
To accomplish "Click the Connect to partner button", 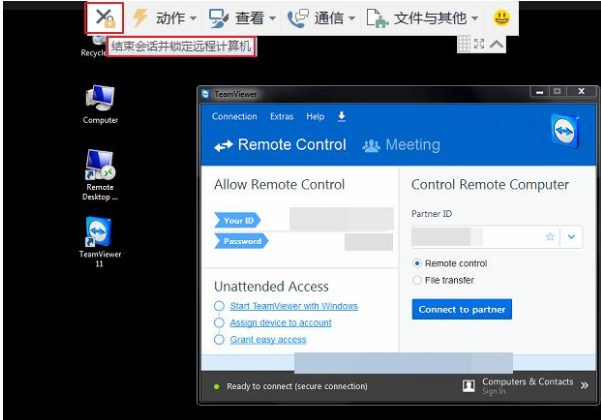I will [x=462, y=309].
